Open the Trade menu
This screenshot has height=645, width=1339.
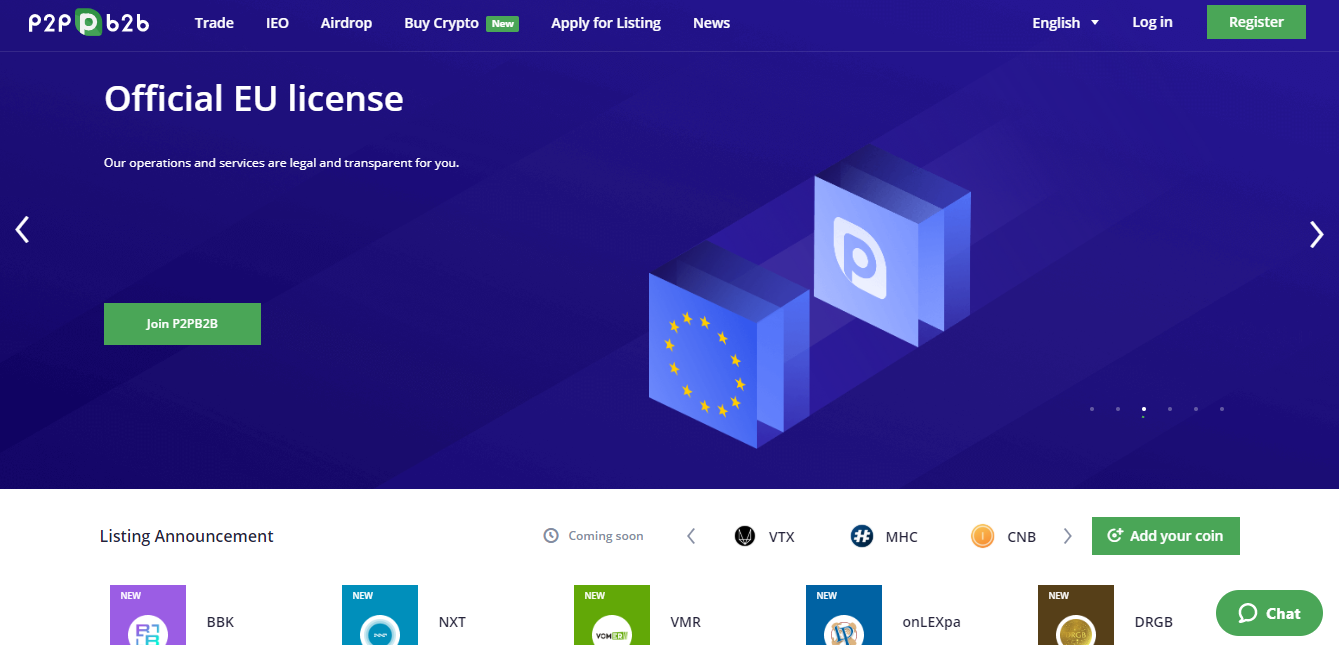pos(214,23)
